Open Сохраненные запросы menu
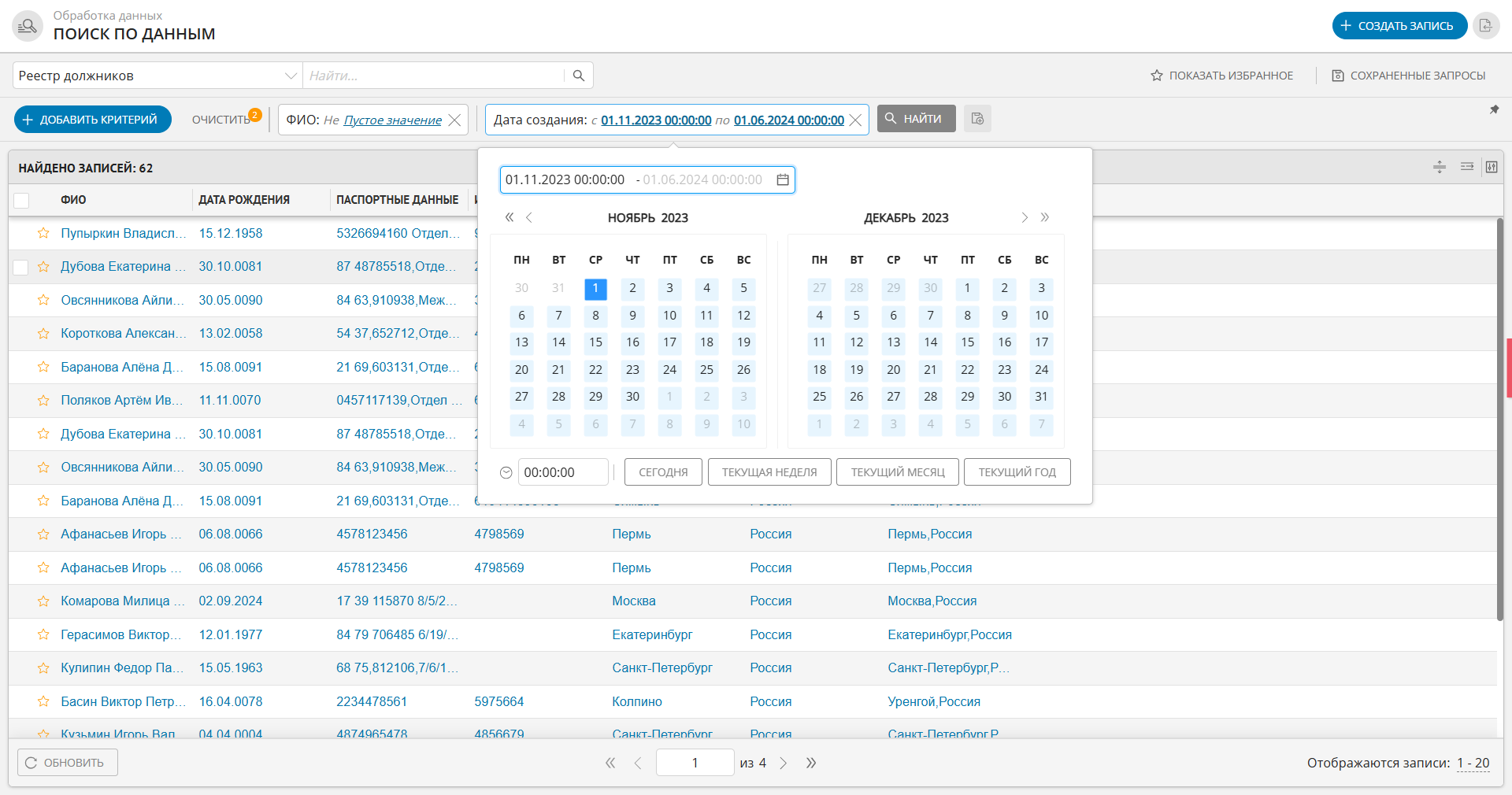 click(1408, 76)
